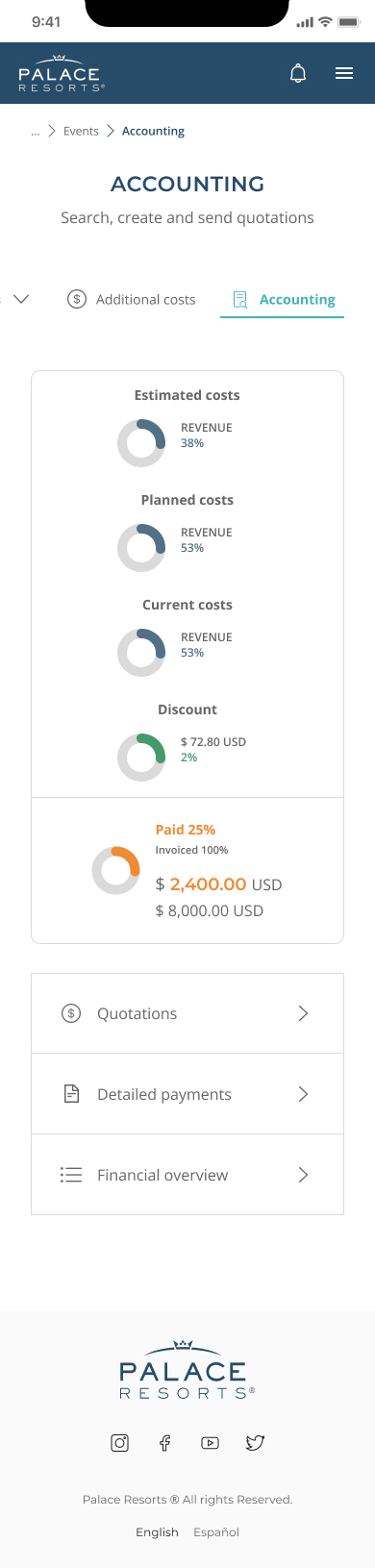Expand the chevron left of Additional costs
Screen dimensions: 375x1568
21,299
